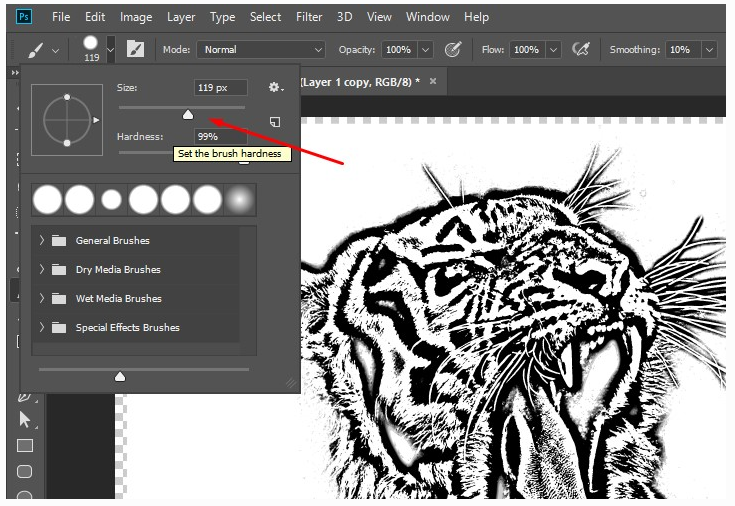Open the Help menu
Screen dimensions: 735x506
pyautogui.click(x=476, y=17)
